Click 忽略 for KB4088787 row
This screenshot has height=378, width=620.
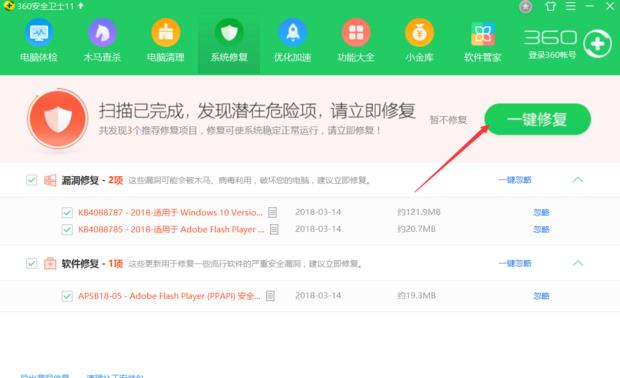click(x=541, y=212)
